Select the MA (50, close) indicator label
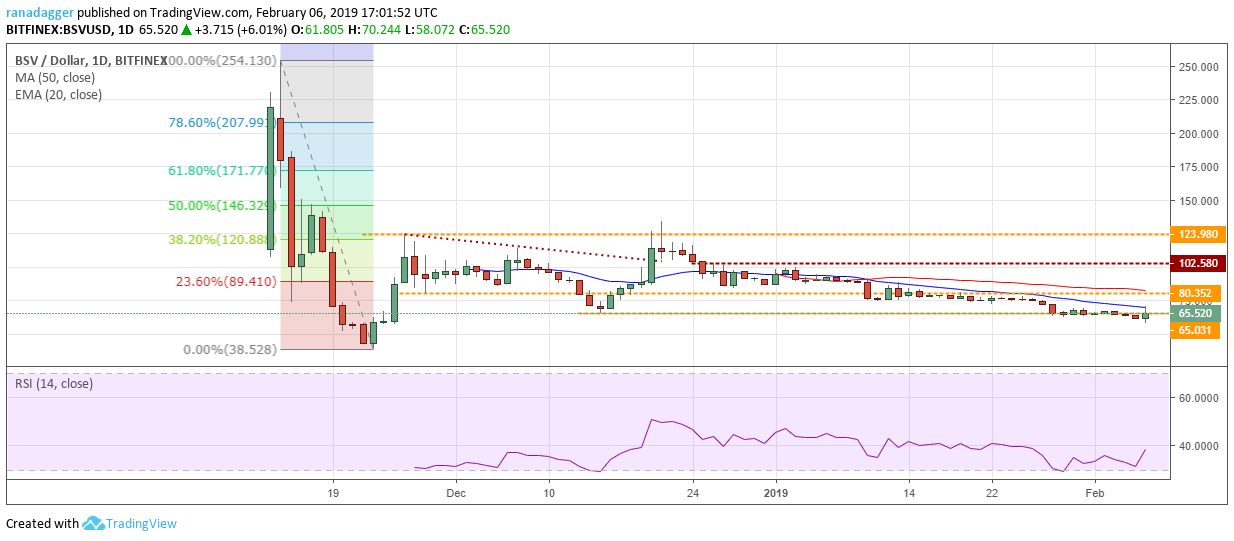This screenshot has height=541, width=1234. click(57, 78)
